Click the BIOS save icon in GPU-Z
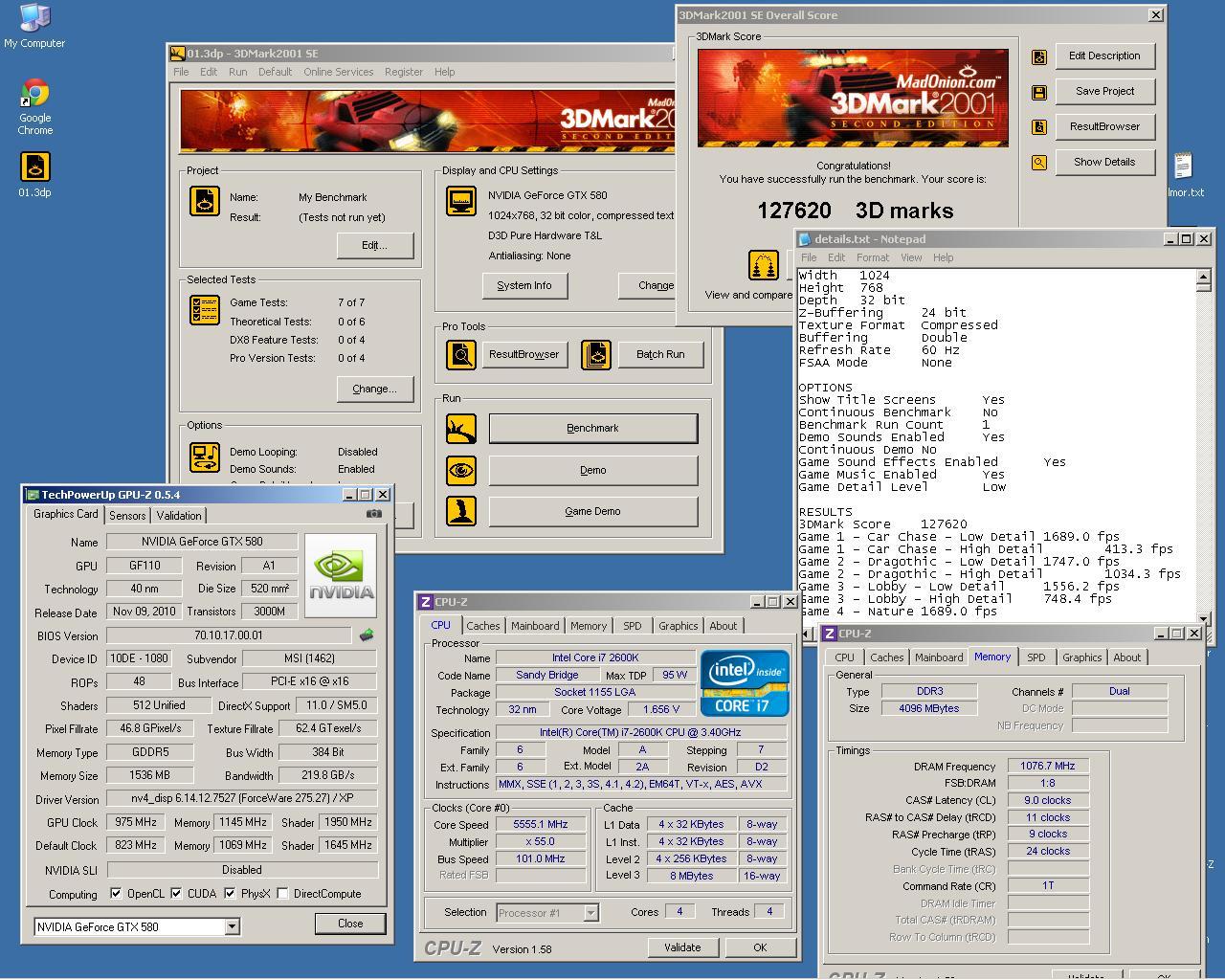 (366, 635)
